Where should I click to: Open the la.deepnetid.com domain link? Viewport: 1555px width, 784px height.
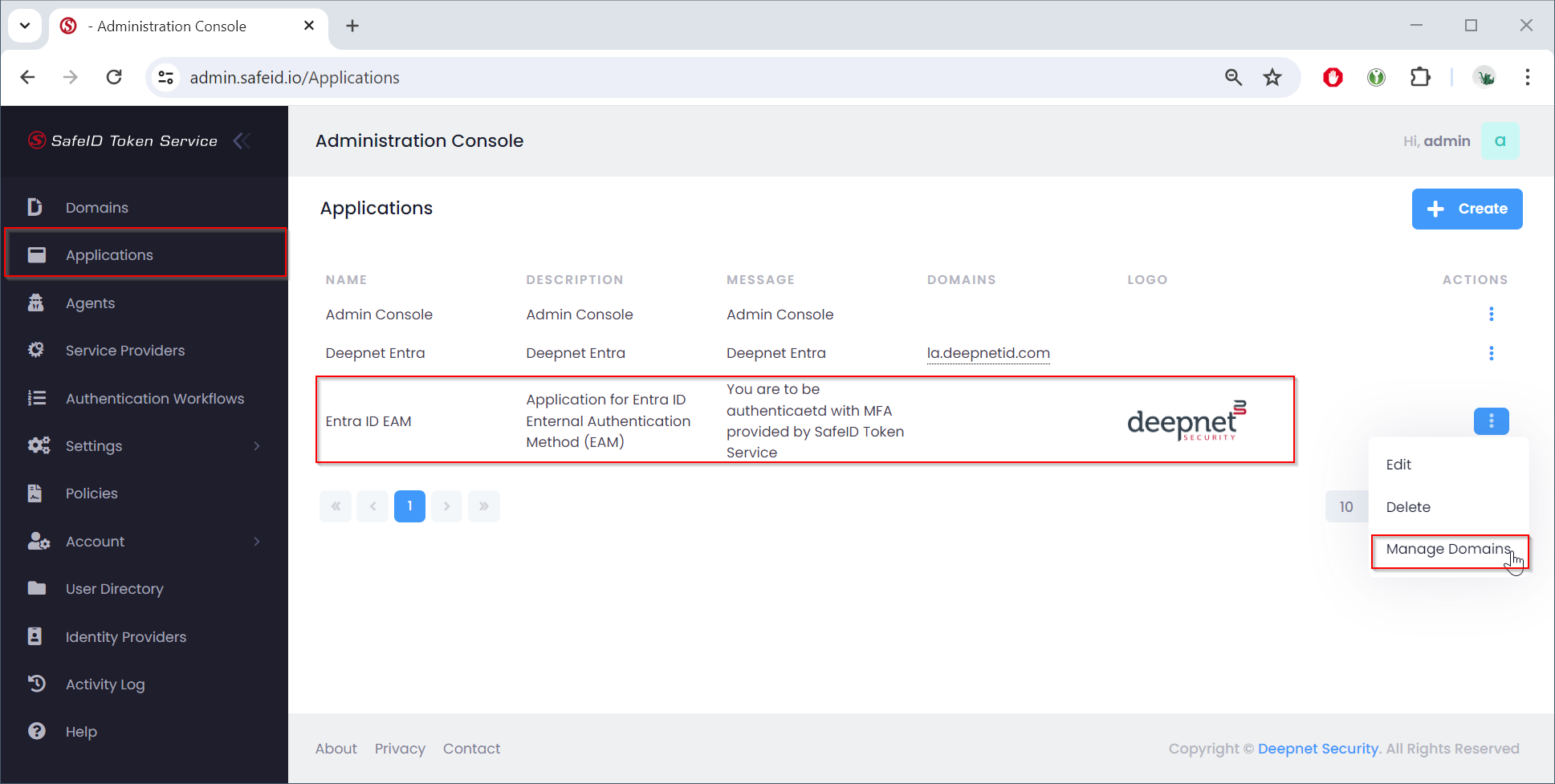click(x=987, y=353)
